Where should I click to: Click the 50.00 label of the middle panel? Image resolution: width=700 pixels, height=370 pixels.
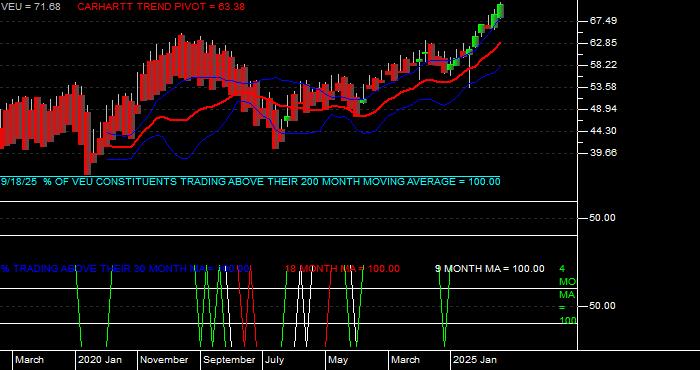coord(603,218)
